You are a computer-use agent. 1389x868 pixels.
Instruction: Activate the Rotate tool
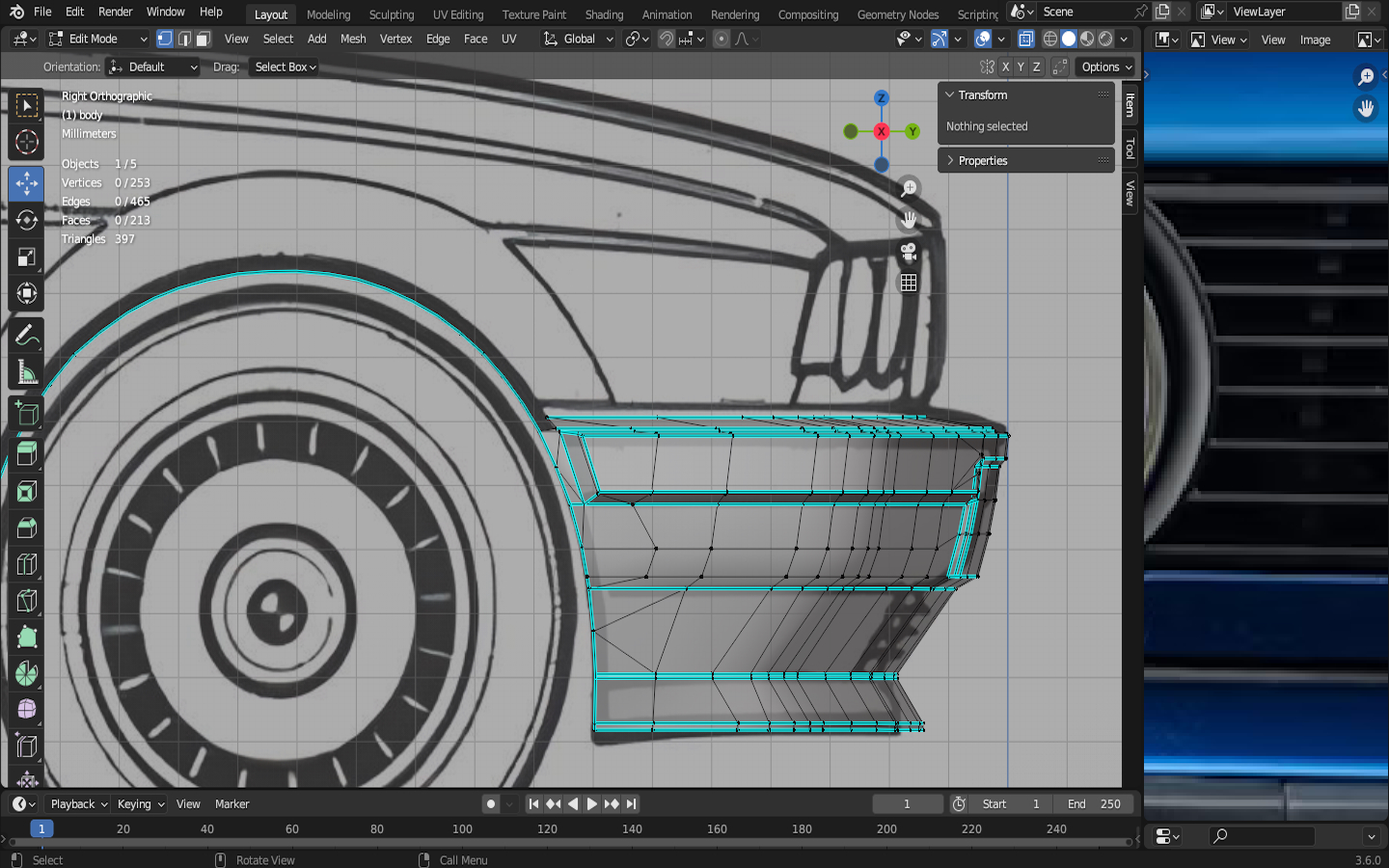26,221
